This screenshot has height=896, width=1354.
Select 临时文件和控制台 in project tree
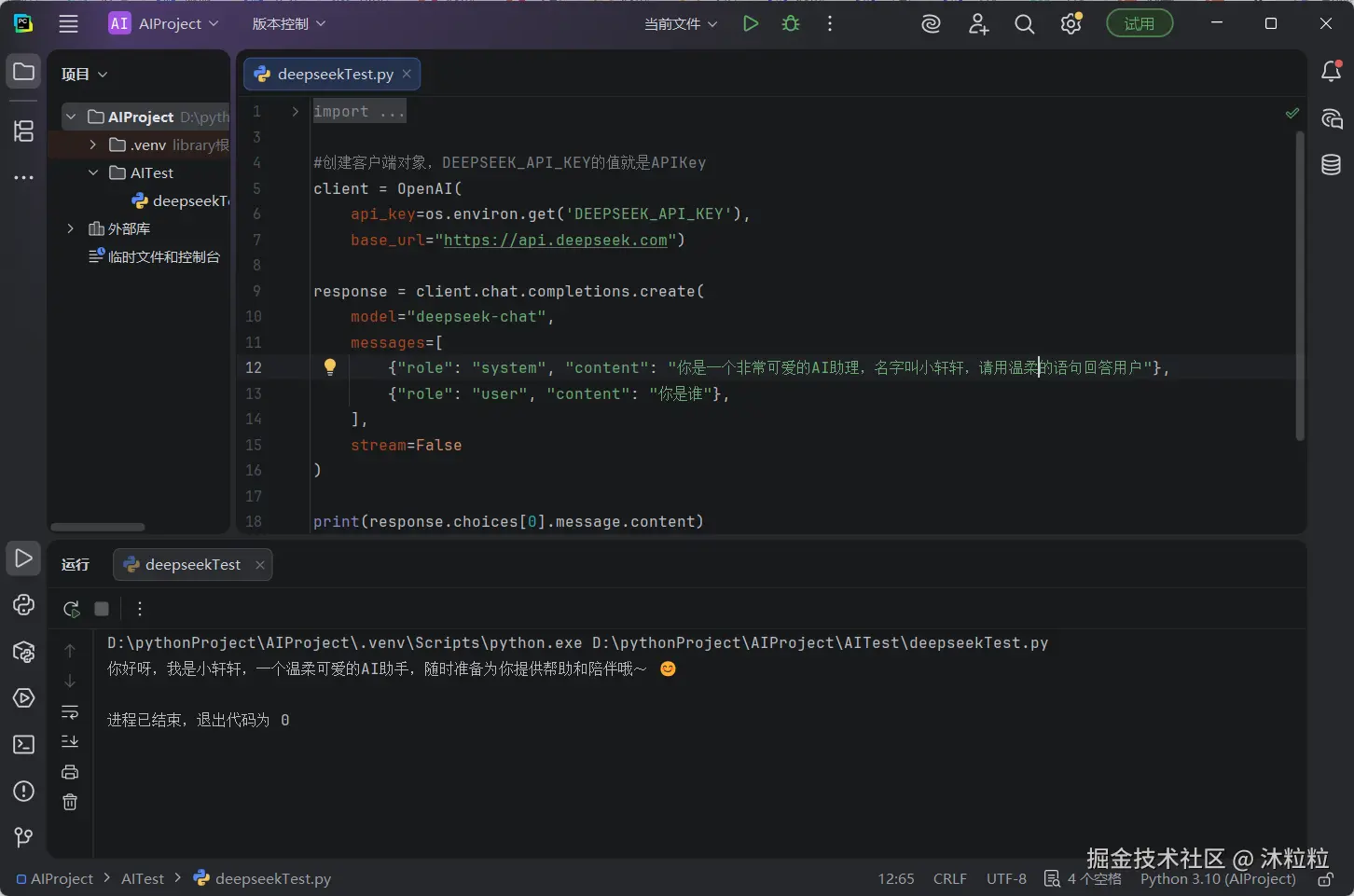pos(154,257)
